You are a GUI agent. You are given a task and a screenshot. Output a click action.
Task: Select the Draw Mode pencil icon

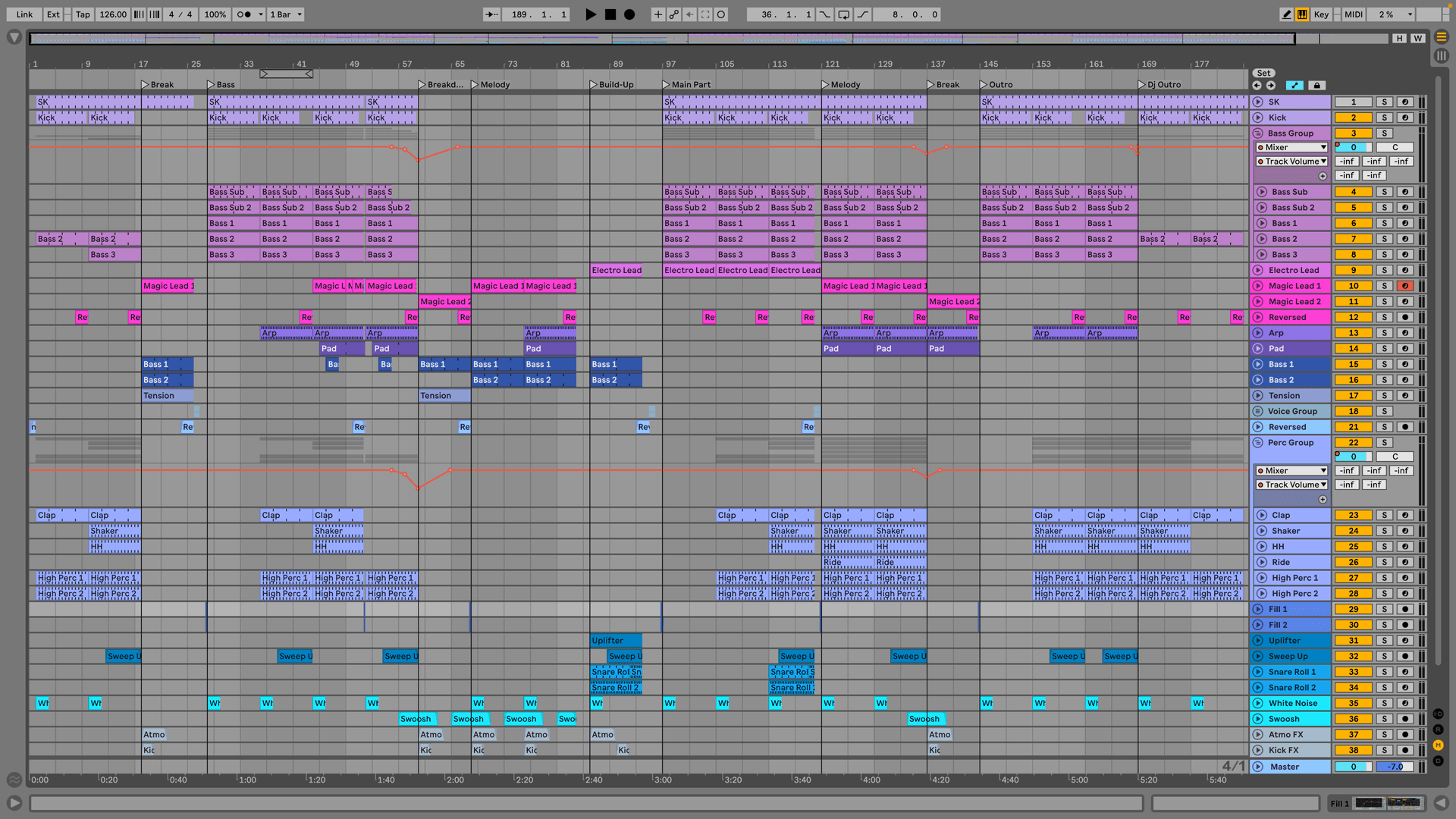(x=1286, y=14)
